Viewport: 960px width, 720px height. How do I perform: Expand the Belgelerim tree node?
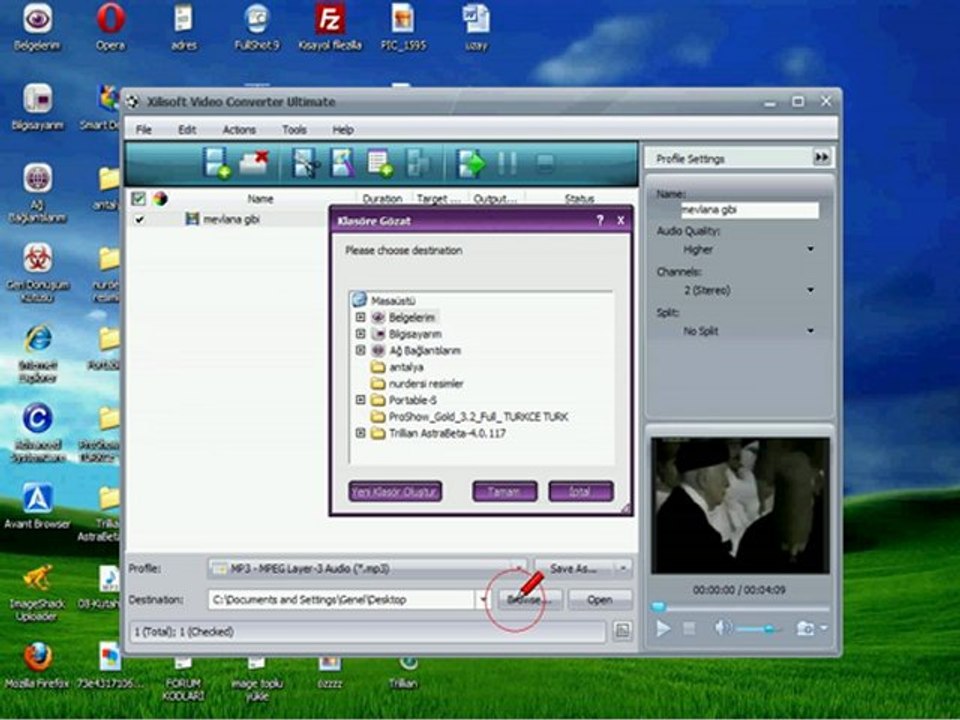point(360,317)
